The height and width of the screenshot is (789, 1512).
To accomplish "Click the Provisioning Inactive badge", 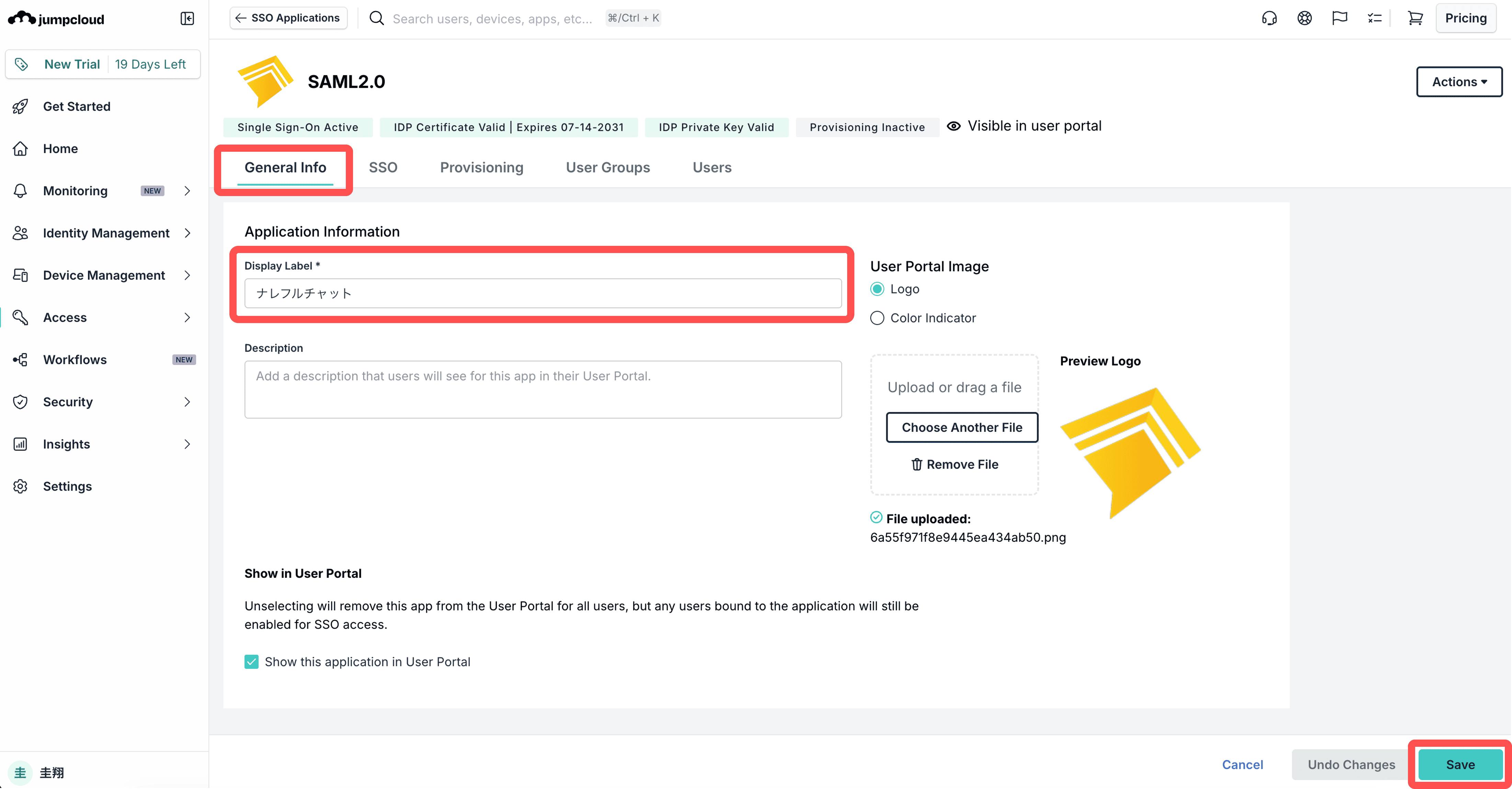I will pyautogui.click(x=867, y=127).
